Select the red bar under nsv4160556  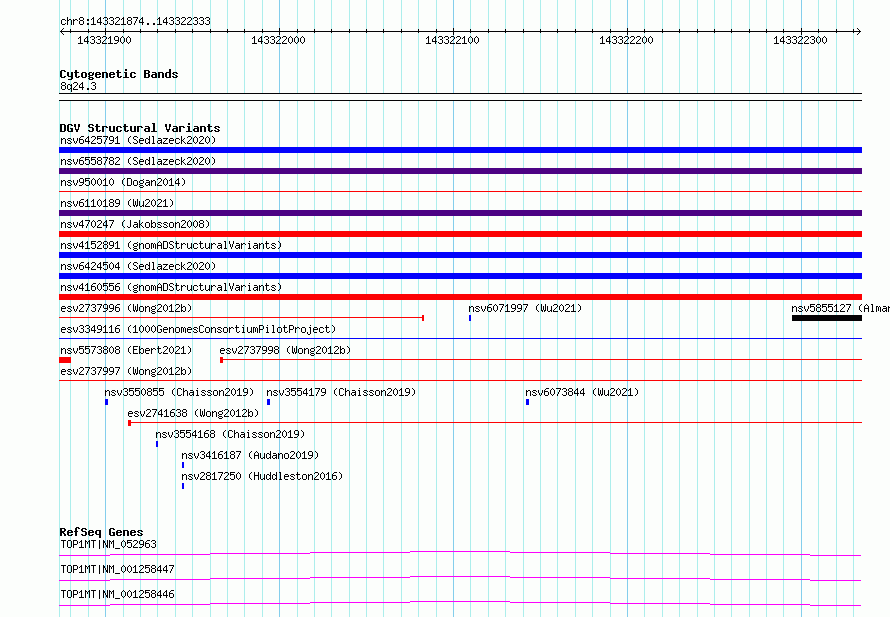pyautogui.click(x=460, y=297)
